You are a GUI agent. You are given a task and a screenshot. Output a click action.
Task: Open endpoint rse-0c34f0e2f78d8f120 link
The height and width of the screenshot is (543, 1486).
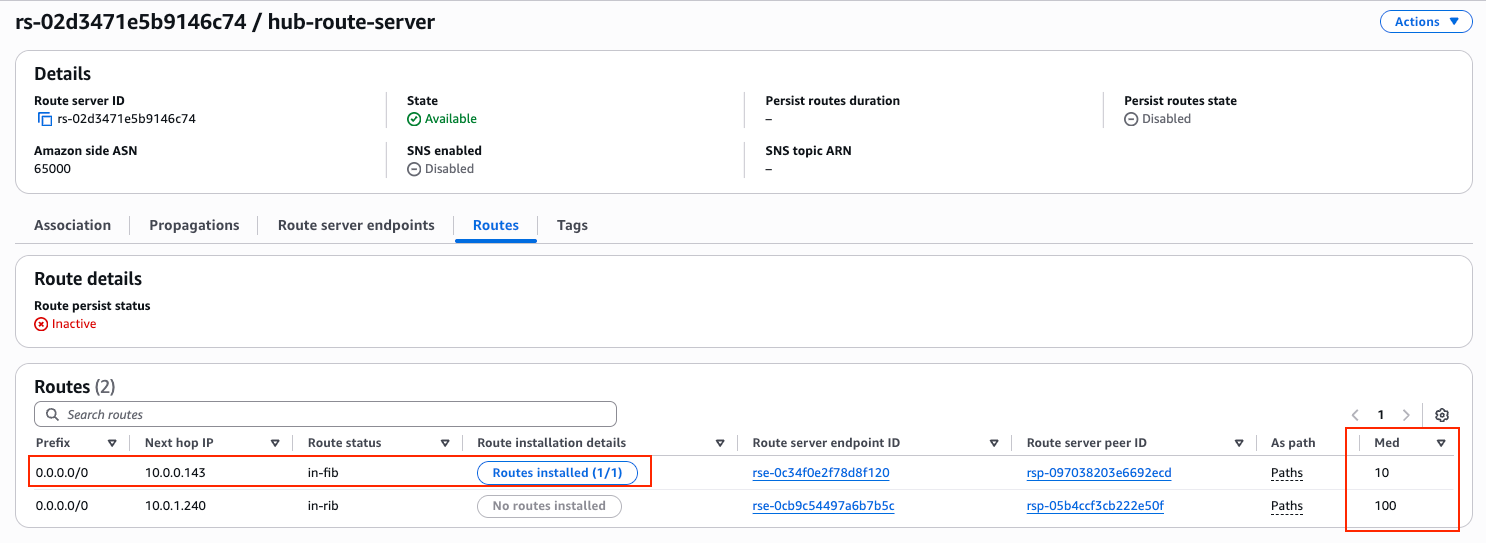[x=820, y=473]
